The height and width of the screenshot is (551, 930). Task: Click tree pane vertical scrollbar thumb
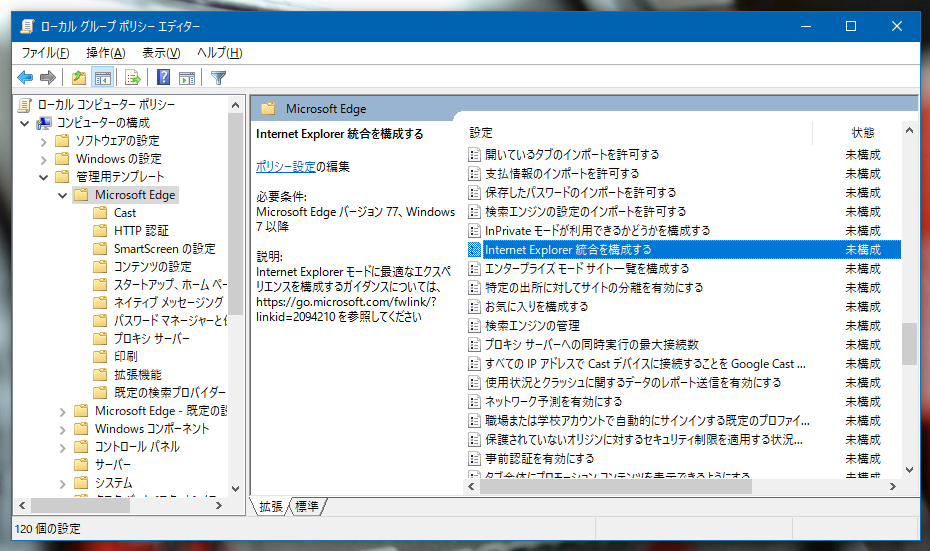coord(235,214)
